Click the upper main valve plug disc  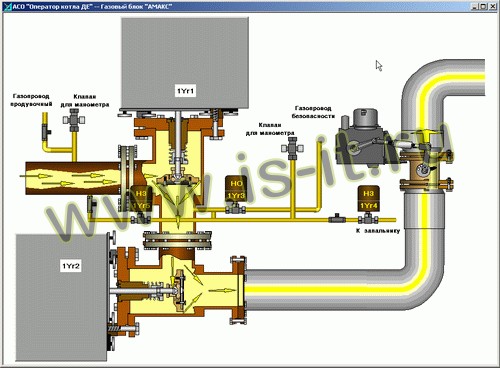point(177,179)
